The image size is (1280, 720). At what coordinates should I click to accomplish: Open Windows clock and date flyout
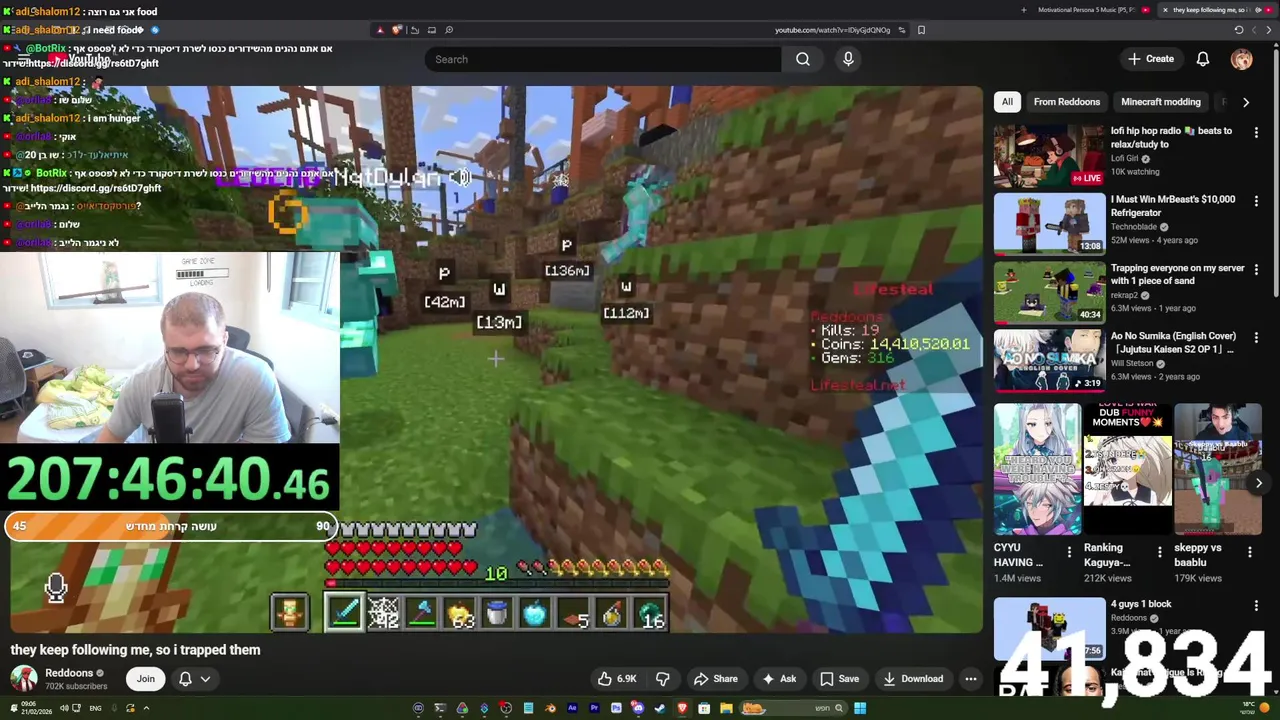pyautogui.click(x=37, y=708)
